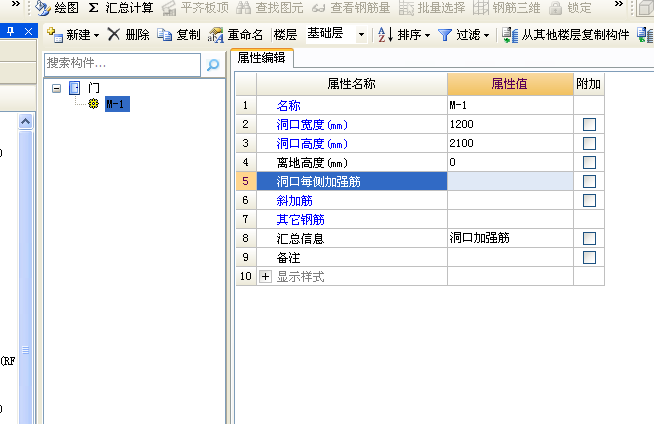654x424 pixels.
Task: Click into 搜索构件 search field
Action: (x=122, y=64)
